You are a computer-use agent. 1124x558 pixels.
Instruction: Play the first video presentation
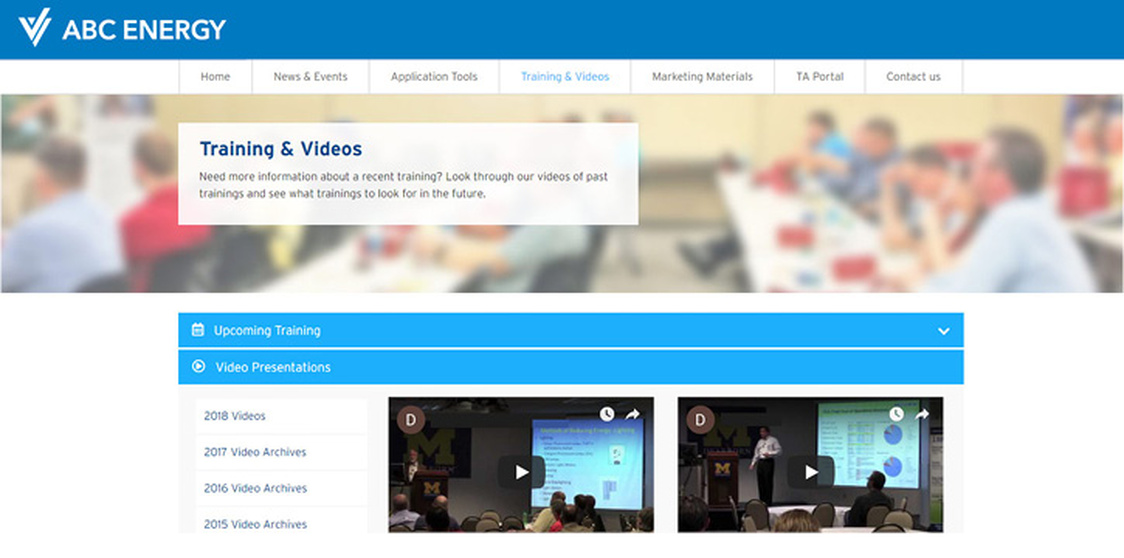[x=521, y=472]
